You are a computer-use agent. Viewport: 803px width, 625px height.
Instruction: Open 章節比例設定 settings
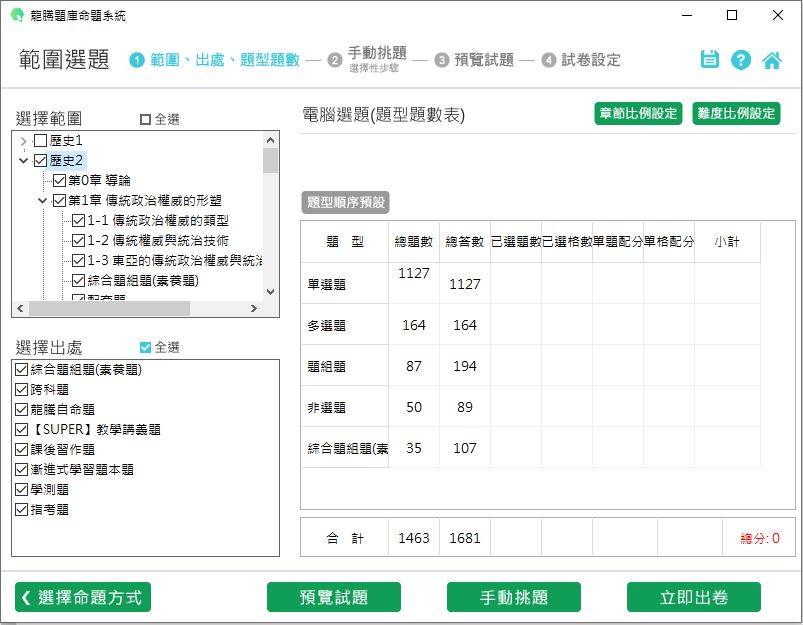pos(638,113)
